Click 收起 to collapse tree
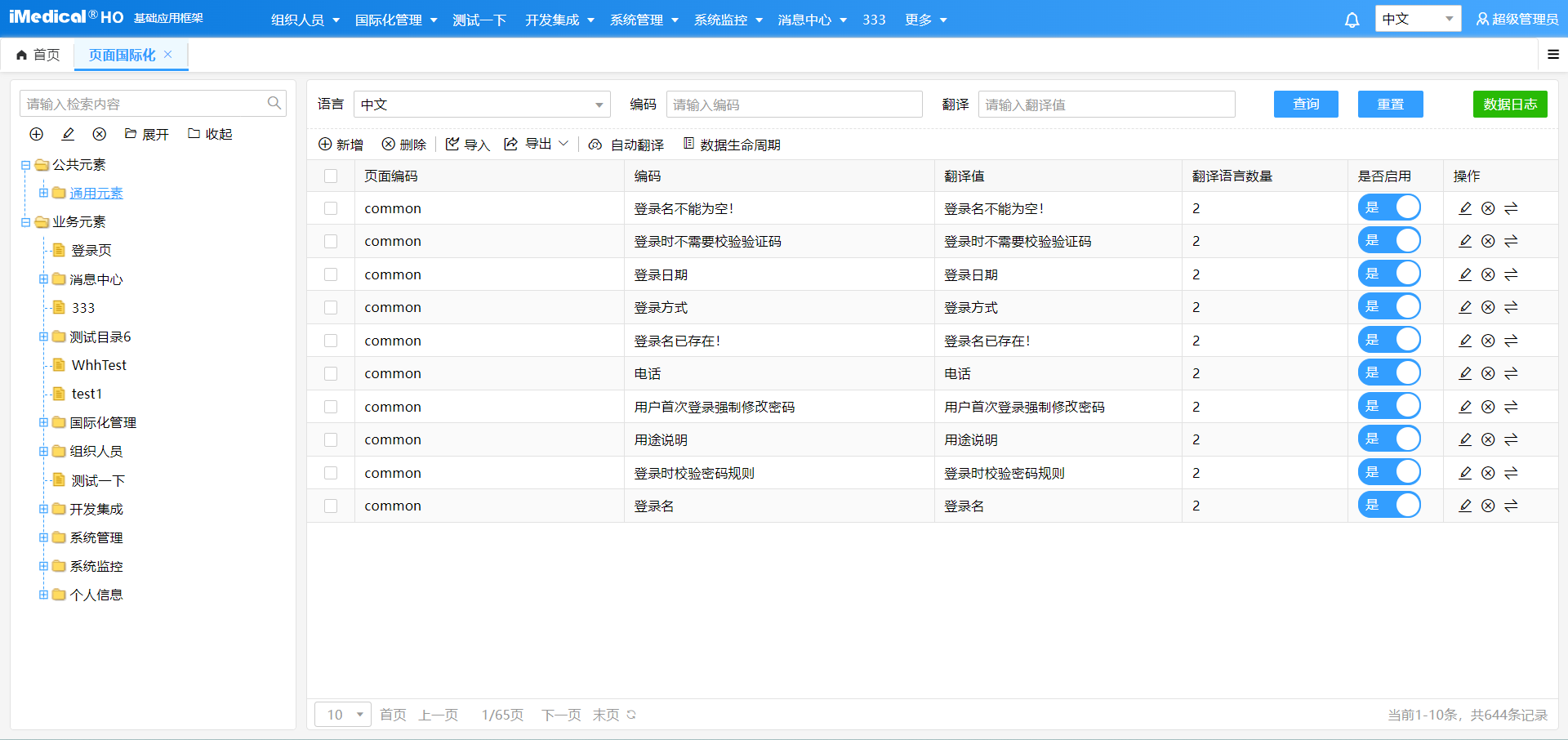 (210, 134)
